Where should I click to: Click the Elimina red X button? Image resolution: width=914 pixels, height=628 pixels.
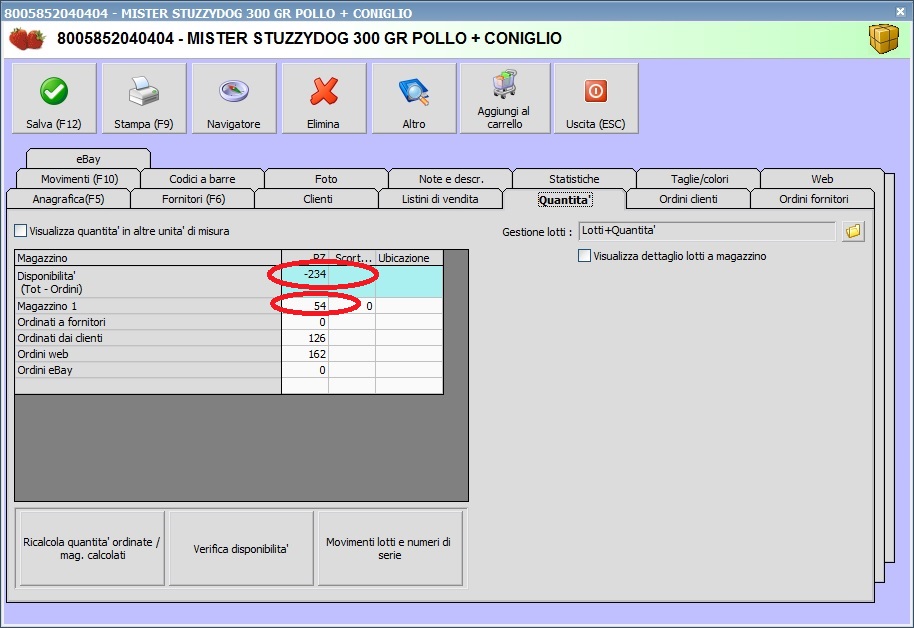[324, 99]
